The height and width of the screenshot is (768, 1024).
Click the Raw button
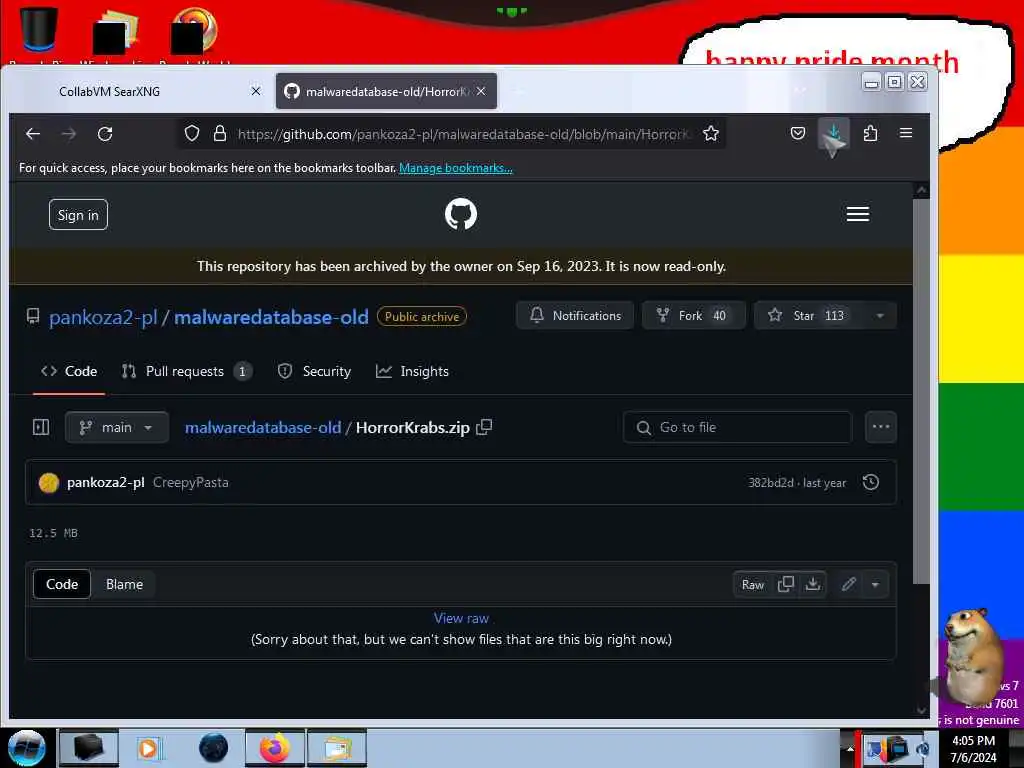[x=752, y=584]
